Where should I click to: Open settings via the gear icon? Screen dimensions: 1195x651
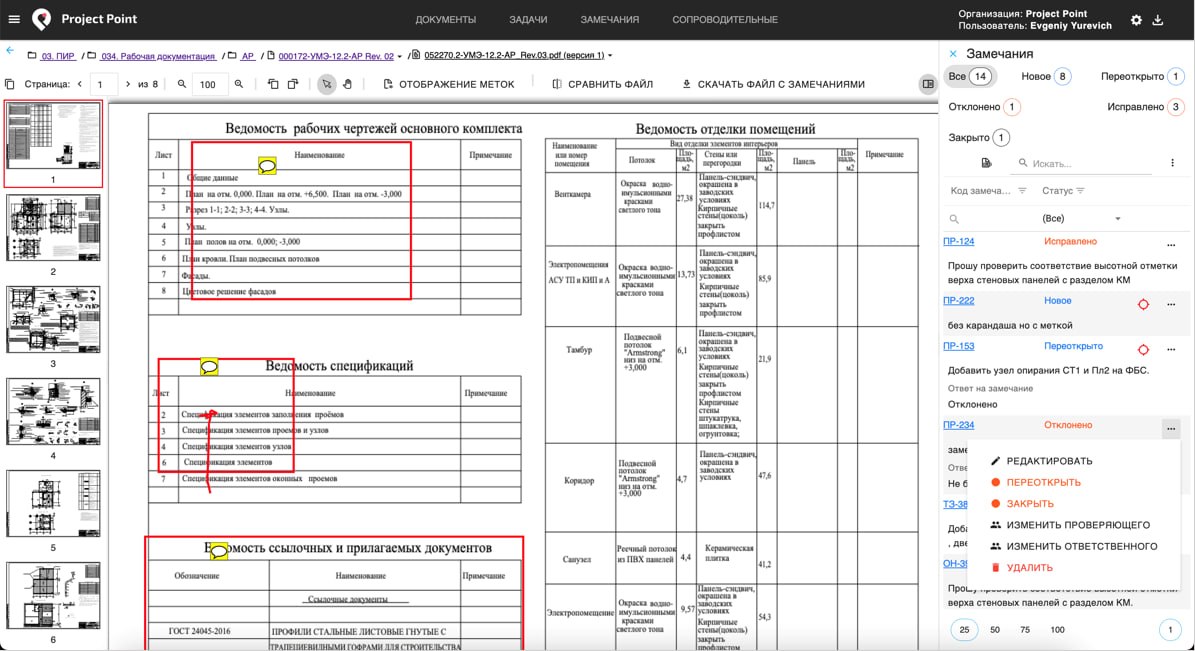pos(1136,21)
